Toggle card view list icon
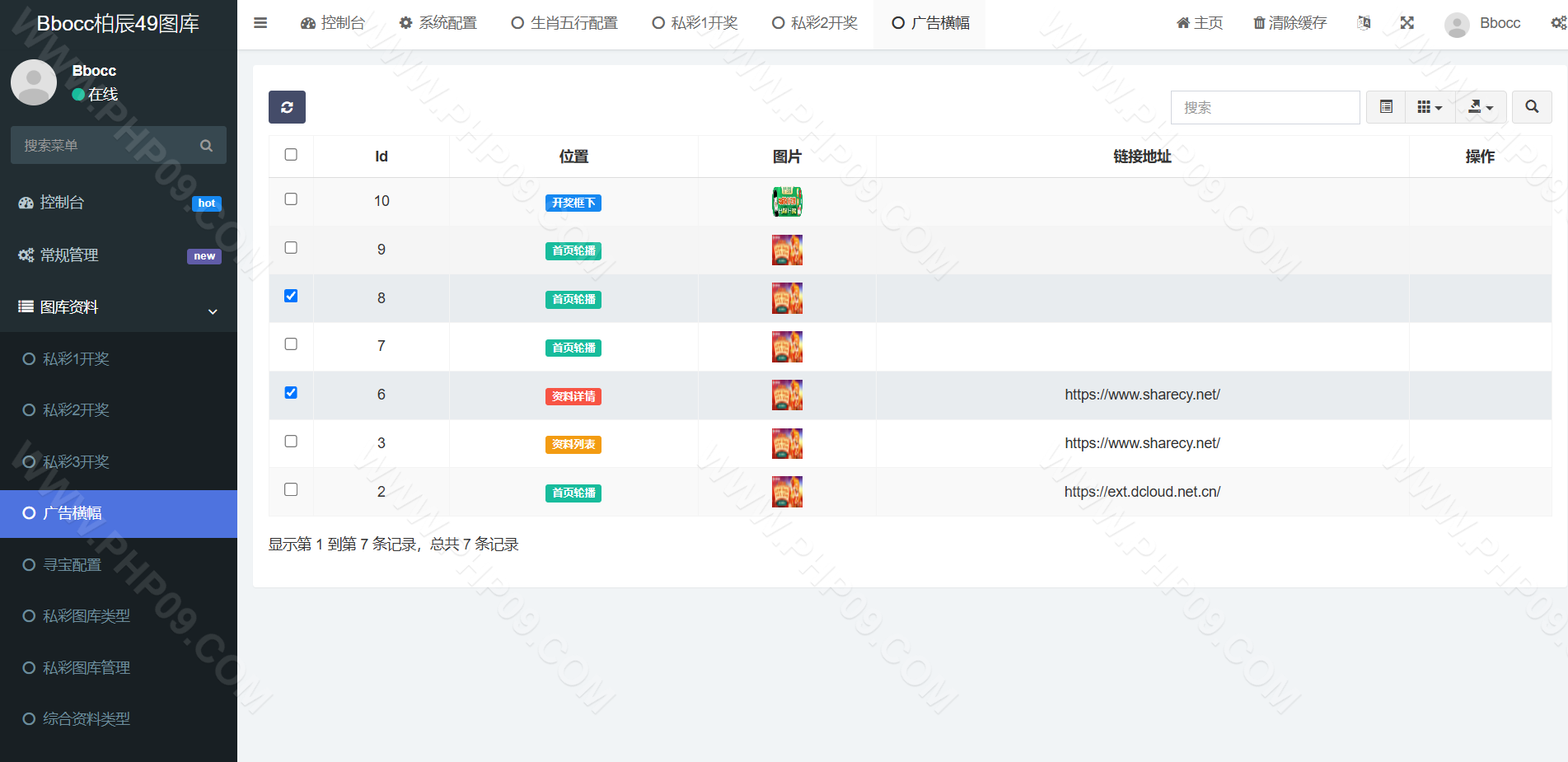The height and width of the screenshot is (762, 1568). coord(1386,107)
